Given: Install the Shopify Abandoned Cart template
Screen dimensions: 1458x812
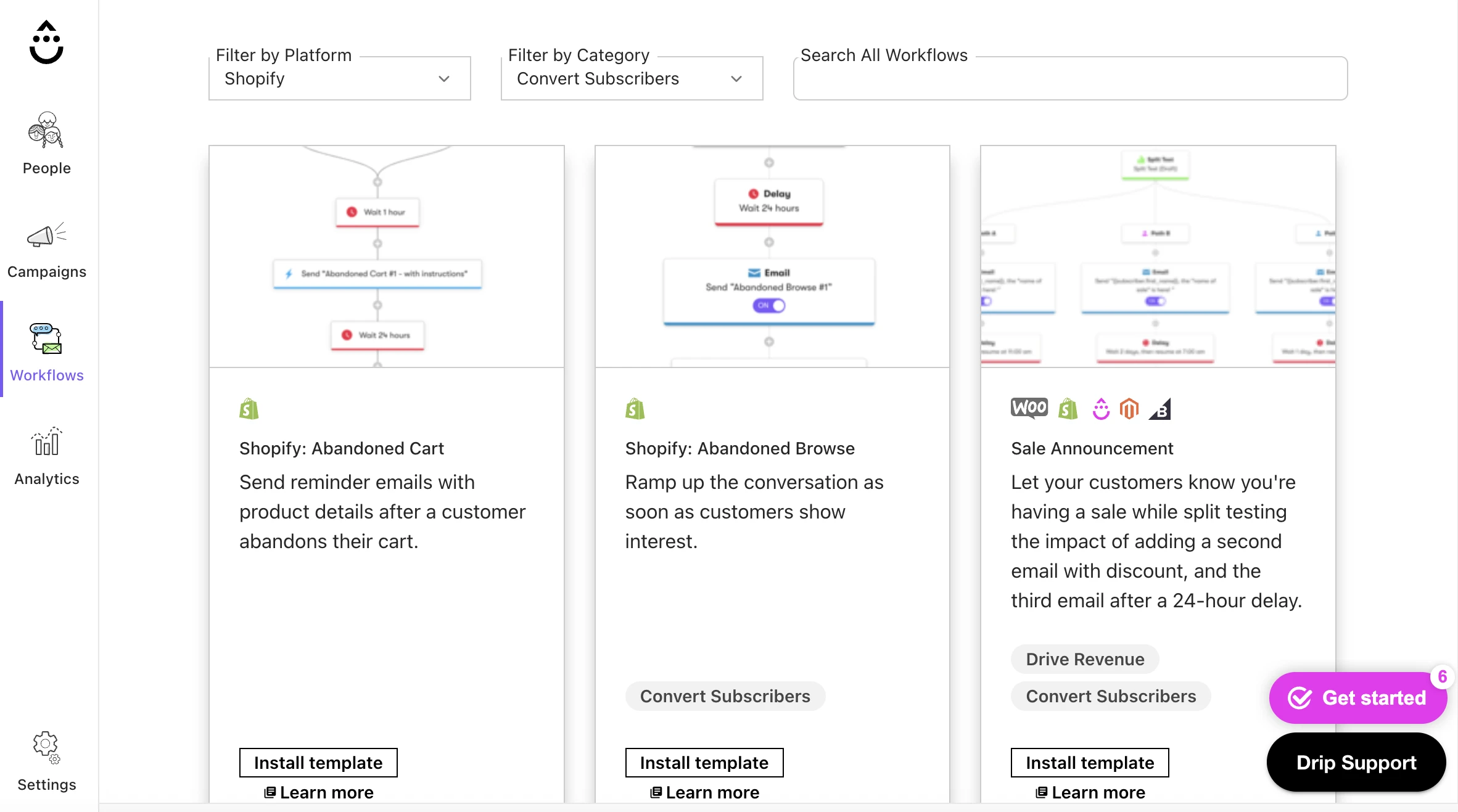Looking at the screenshot, I should coord(318,763).
